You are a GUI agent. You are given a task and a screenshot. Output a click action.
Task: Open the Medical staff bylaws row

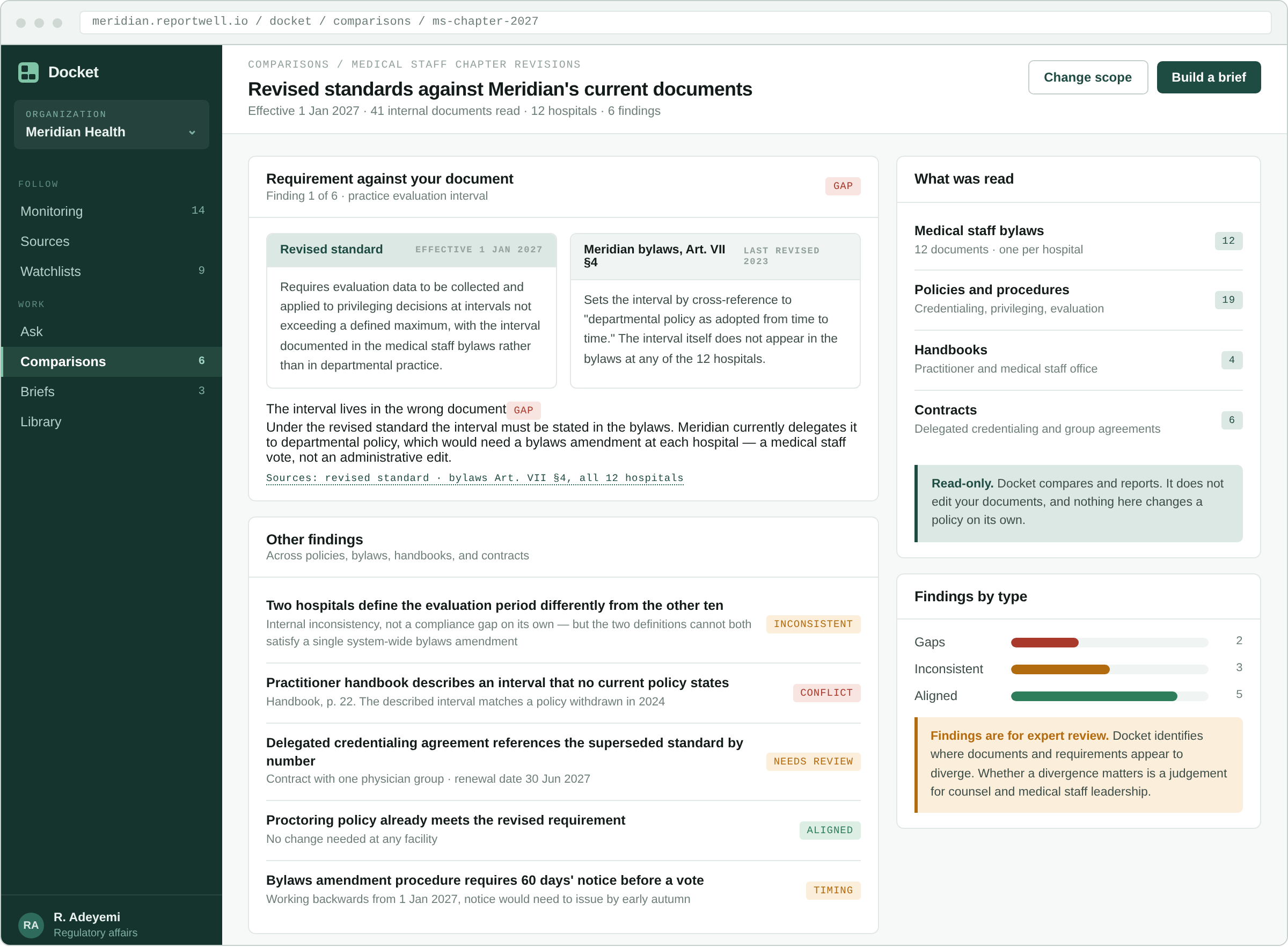(x=1078, y=240)
